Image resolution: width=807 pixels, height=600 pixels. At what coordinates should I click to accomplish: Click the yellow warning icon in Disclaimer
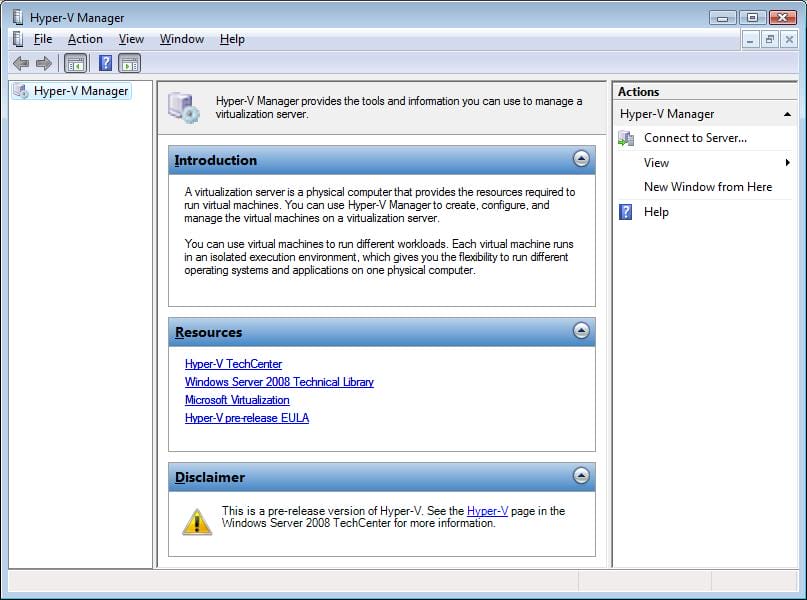(x=197, y=522)
